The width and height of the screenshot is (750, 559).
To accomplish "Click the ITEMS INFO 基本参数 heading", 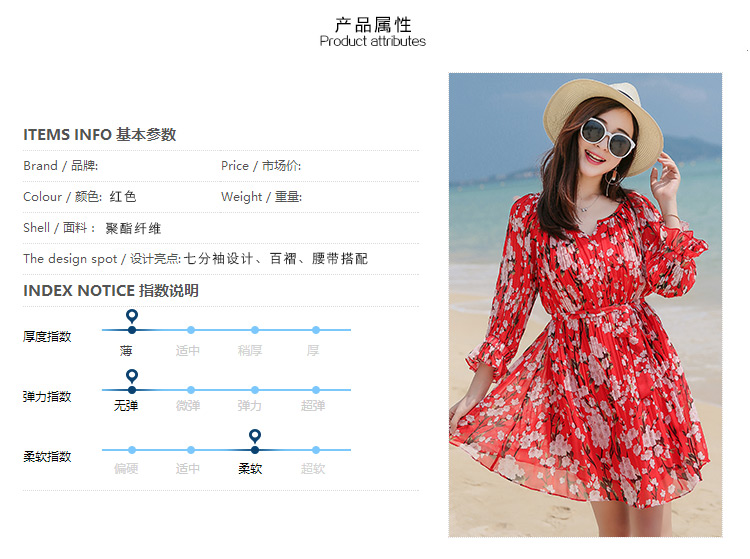I will click(x=99, y=135).
